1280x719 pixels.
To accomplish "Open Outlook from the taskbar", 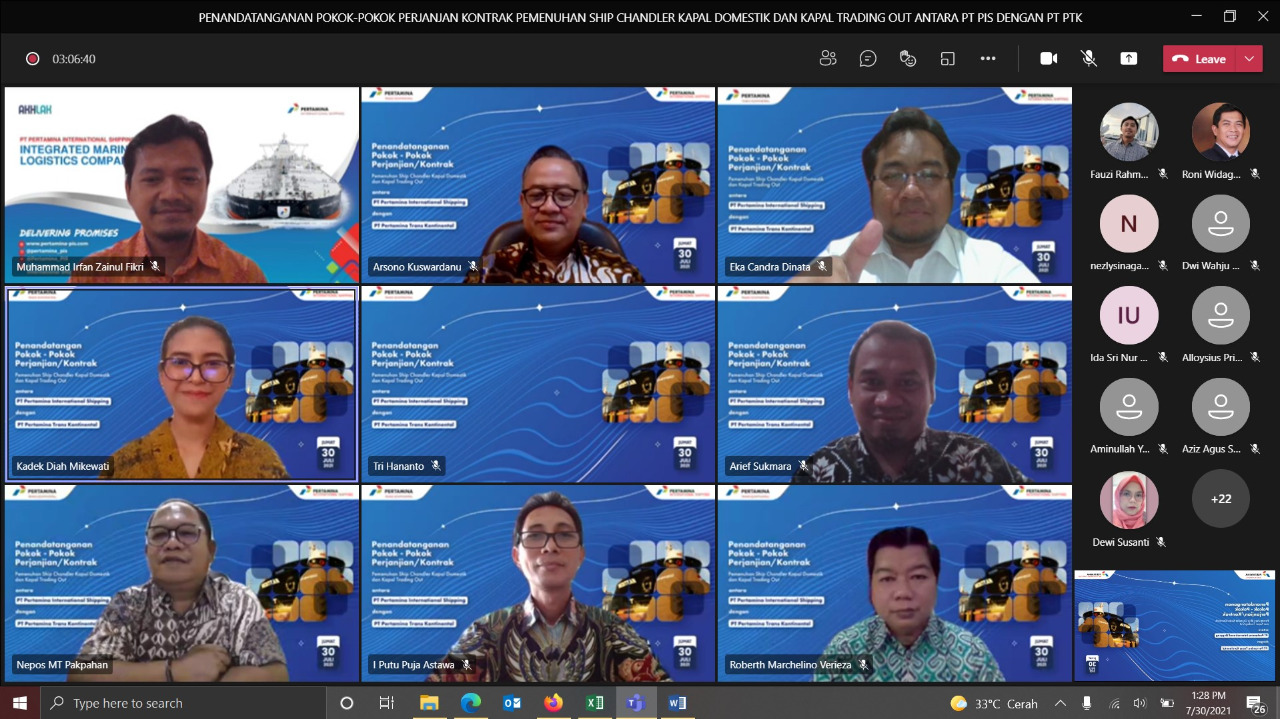I will pos(512,703).
